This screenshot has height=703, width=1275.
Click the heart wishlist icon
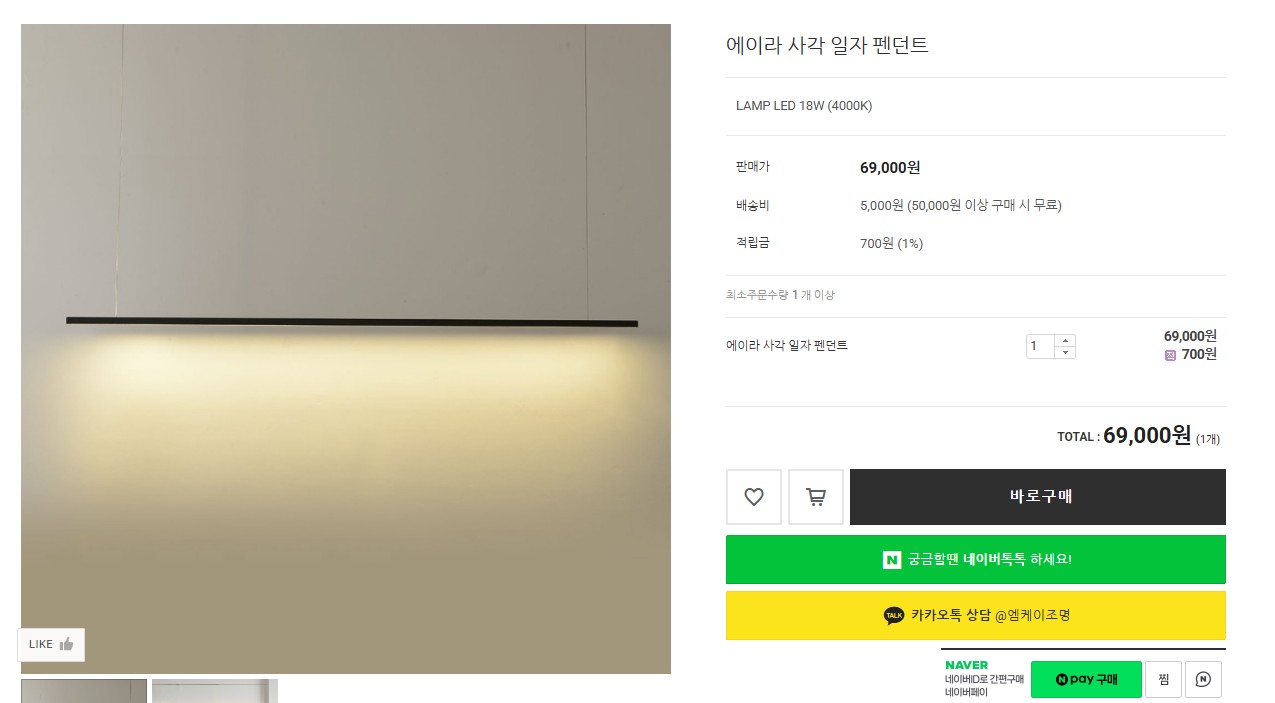[754, 497]
